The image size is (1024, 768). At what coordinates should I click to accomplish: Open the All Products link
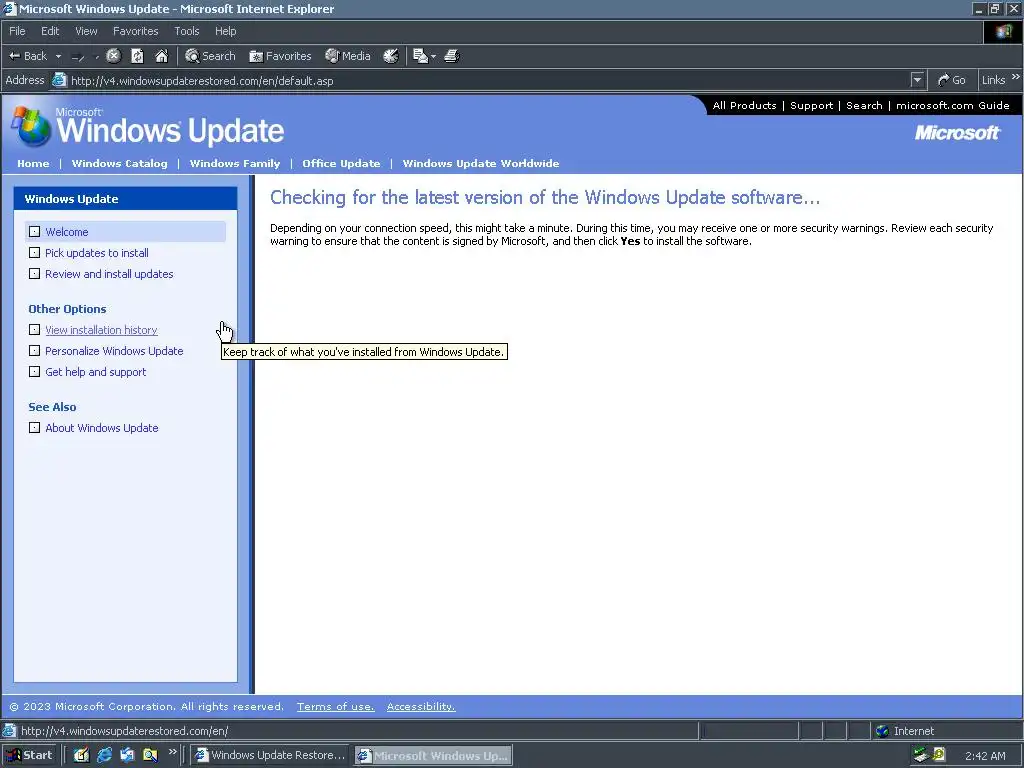(x=744, y=105)
